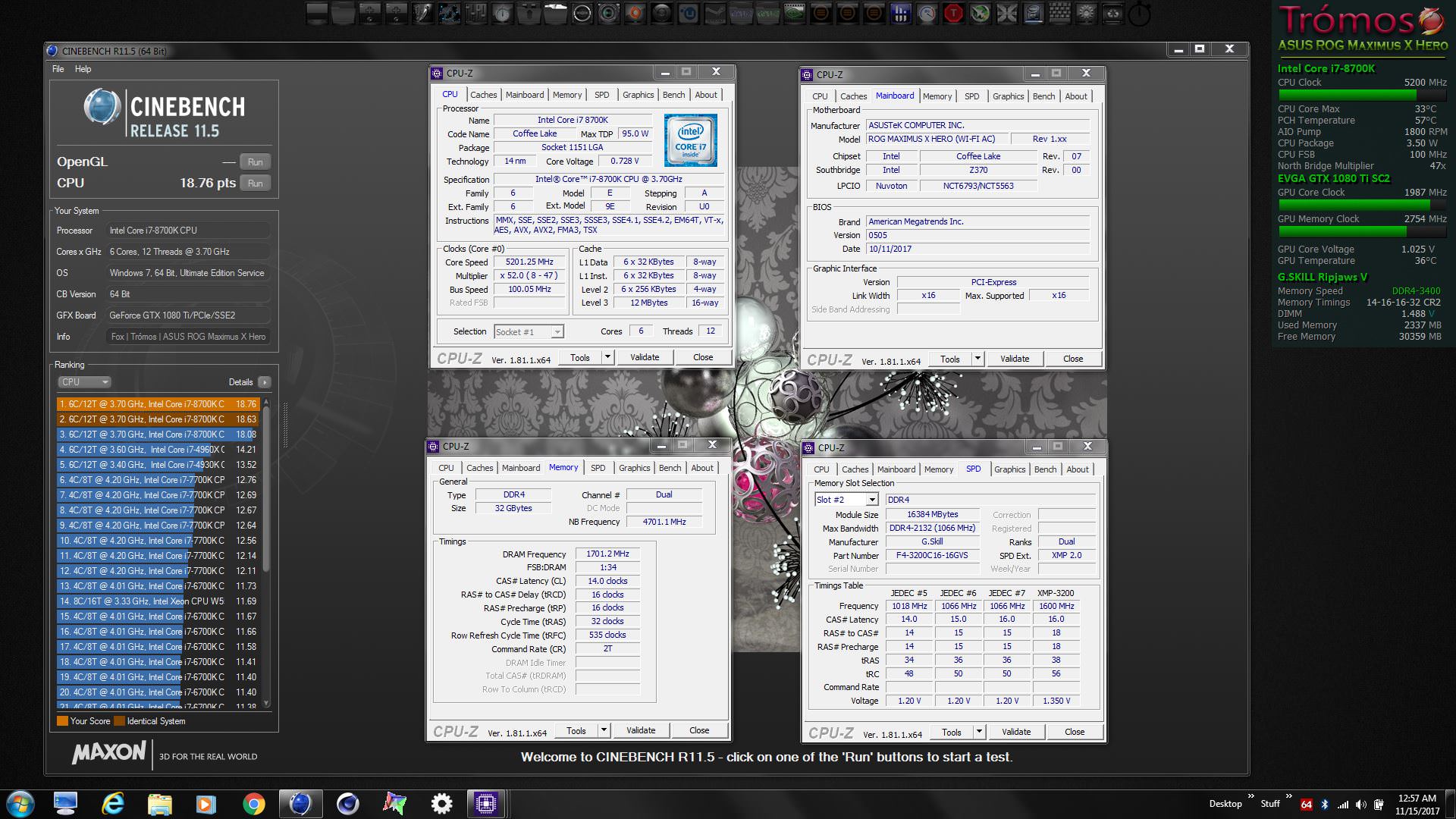
Task: Click the white gear taskbar icon
Action: 441,804
